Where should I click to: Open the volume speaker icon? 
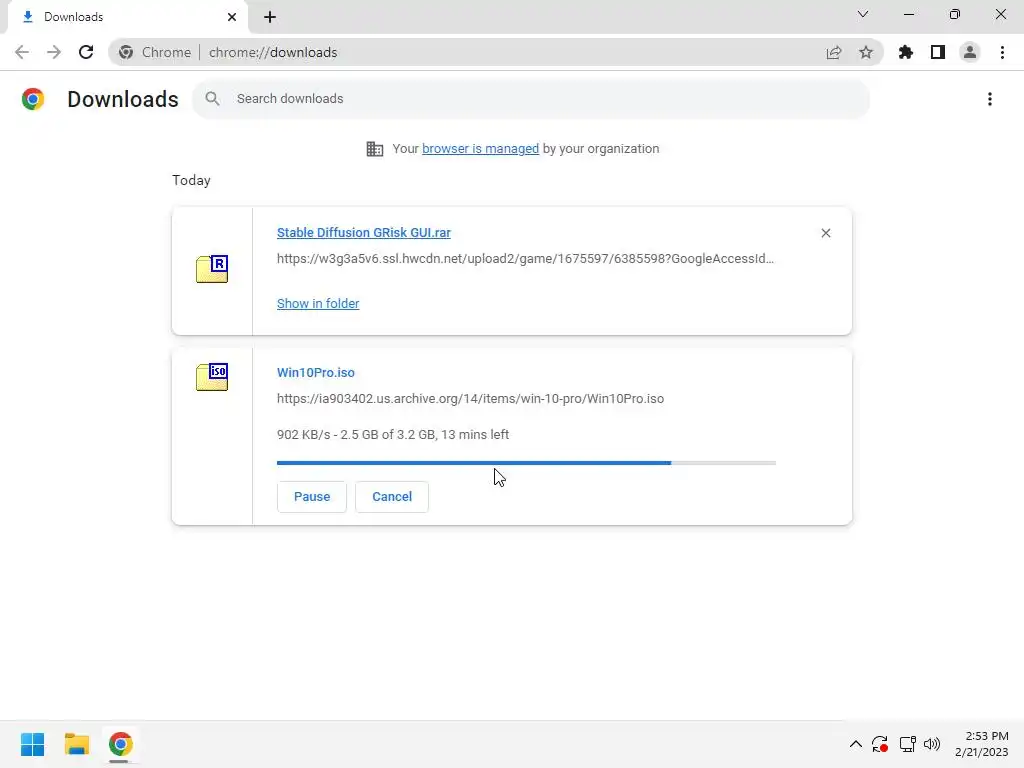pyautogui.click(x=932, y=744)
